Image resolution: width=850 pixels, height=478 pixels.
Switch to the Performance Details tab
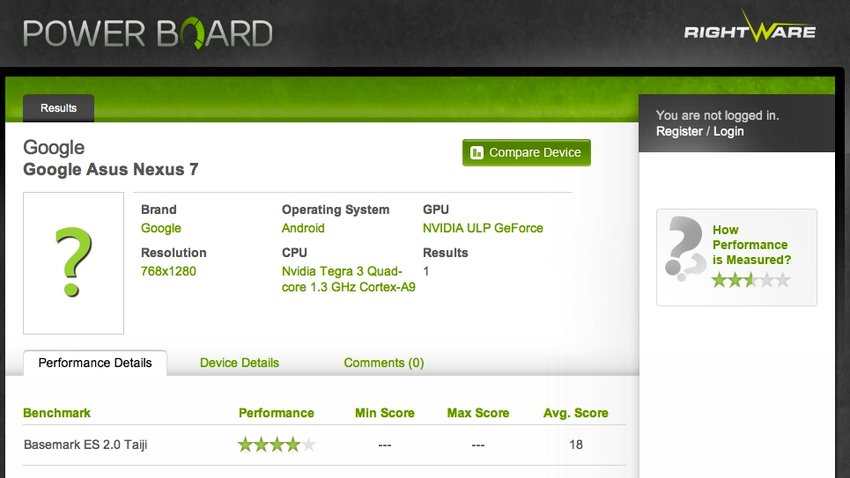click(95, 363)
